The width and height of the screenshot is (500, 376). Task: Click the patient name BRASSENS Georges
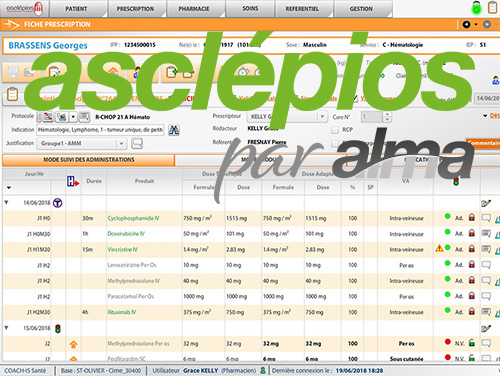tap(48, 45)
